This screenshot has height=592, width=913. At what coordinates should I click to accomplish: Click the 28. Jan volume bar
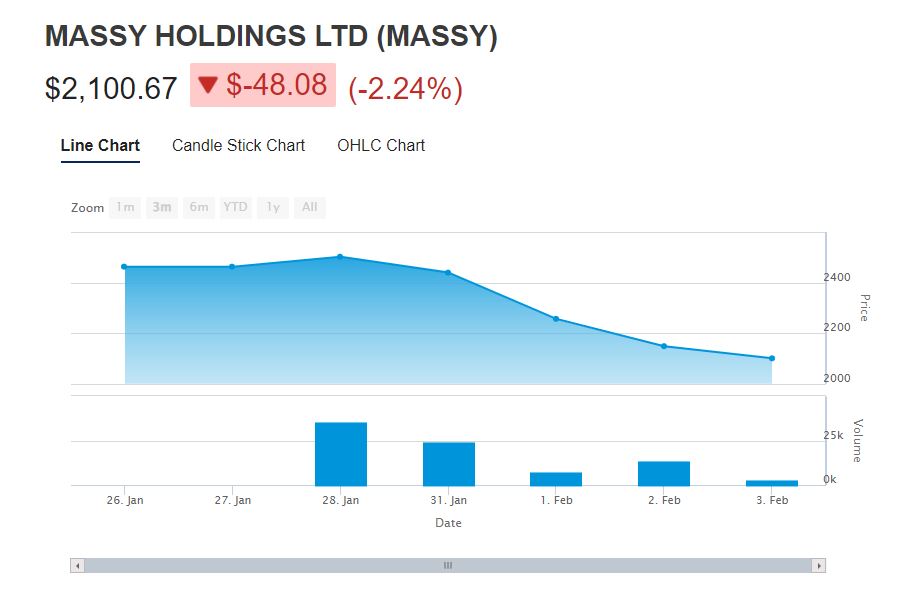[341, 454]
